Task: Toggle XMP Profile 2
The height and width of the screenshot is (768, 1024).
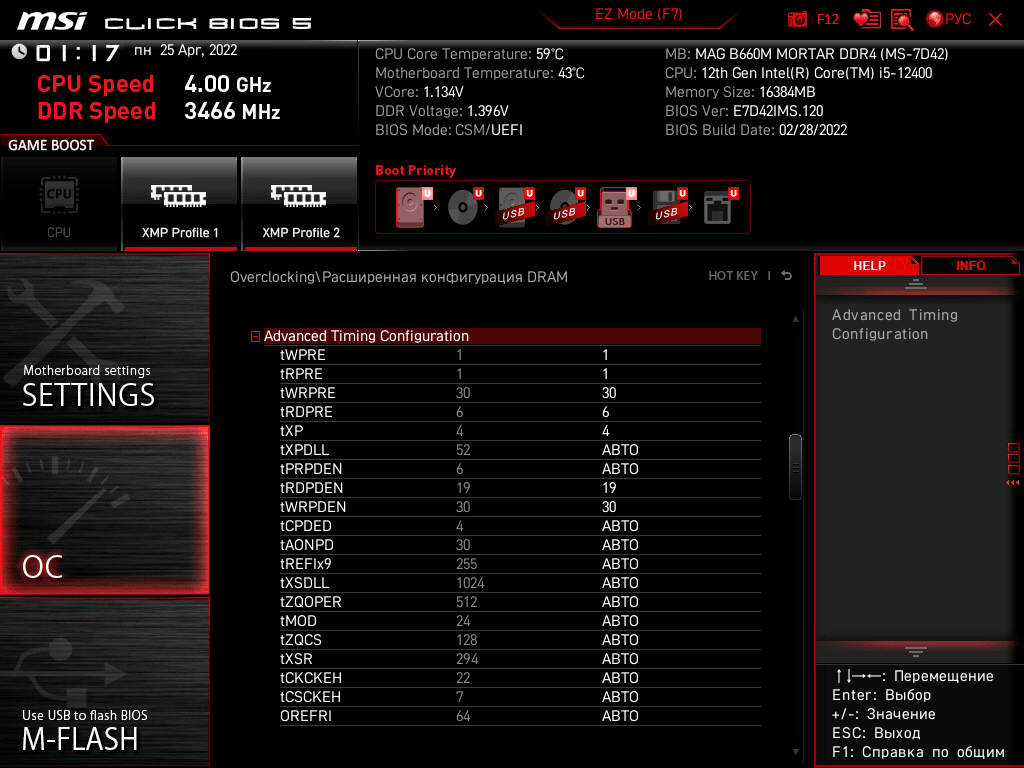Action: pos(300,204)
